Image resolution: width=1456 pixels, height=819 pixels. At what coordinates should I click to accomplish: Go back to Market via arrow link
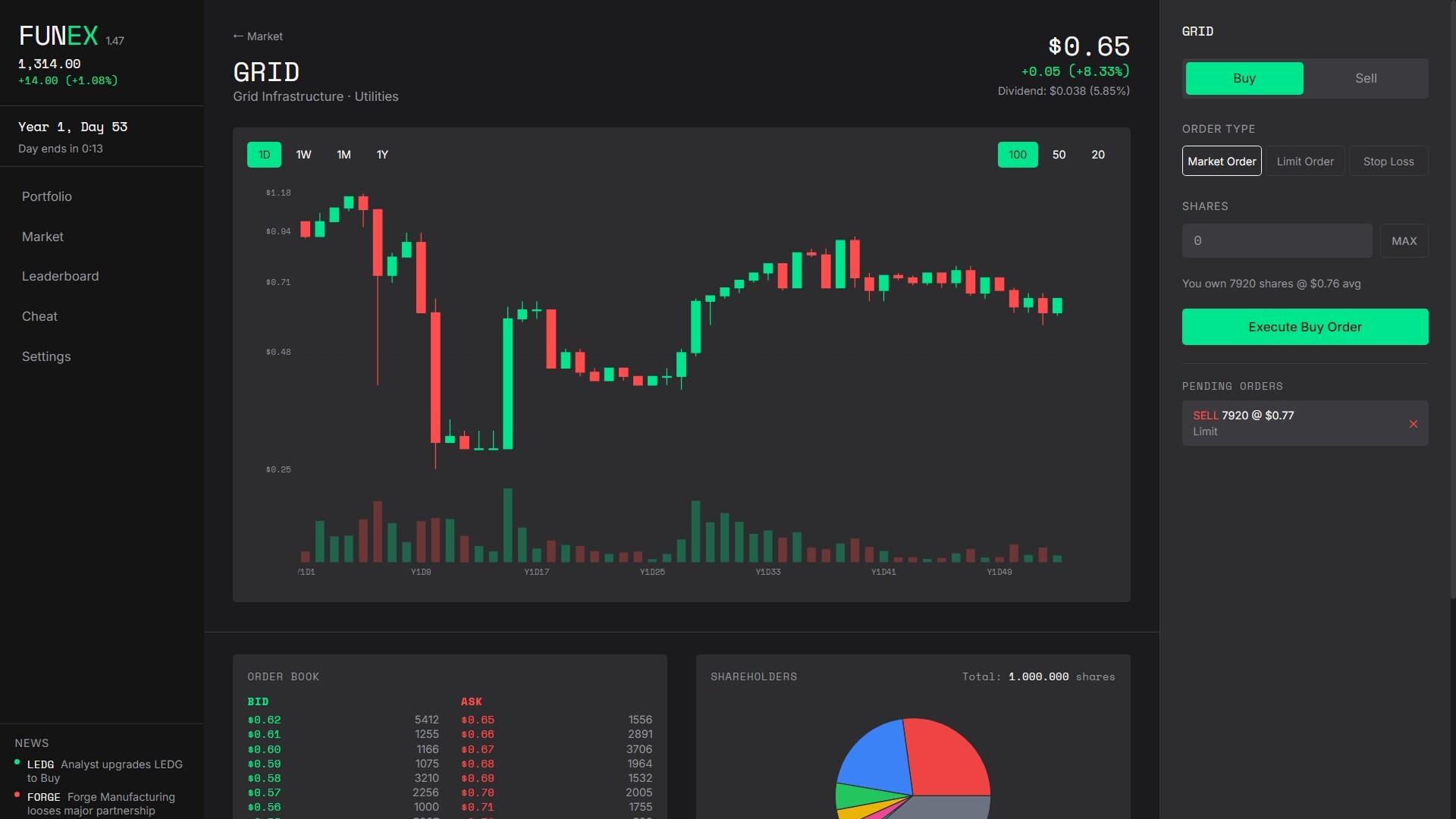coord(258,36)
